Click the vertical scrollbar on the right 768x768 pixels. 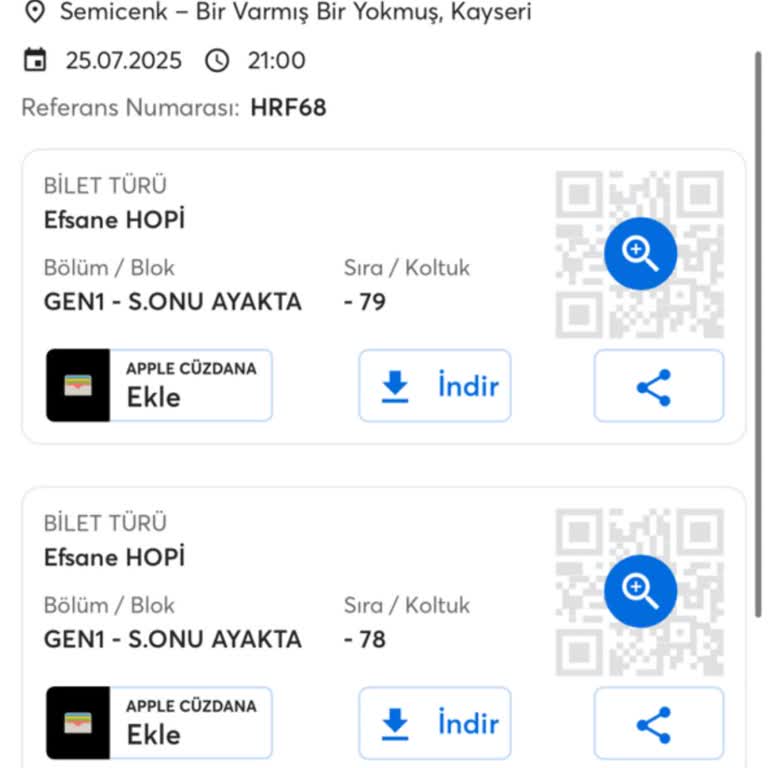pos(758,330)
